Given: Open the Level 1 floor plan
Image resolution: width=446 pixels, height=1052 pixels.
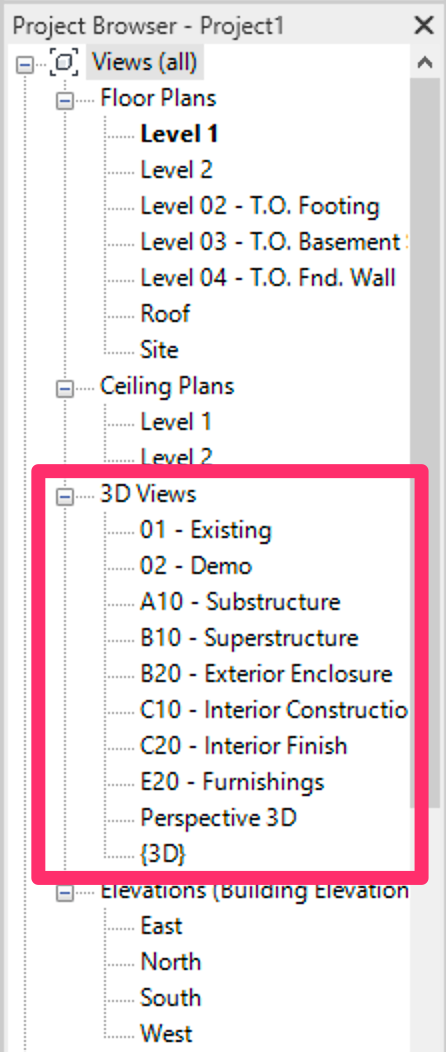Looking at the screenshot, I should point(179,134).
